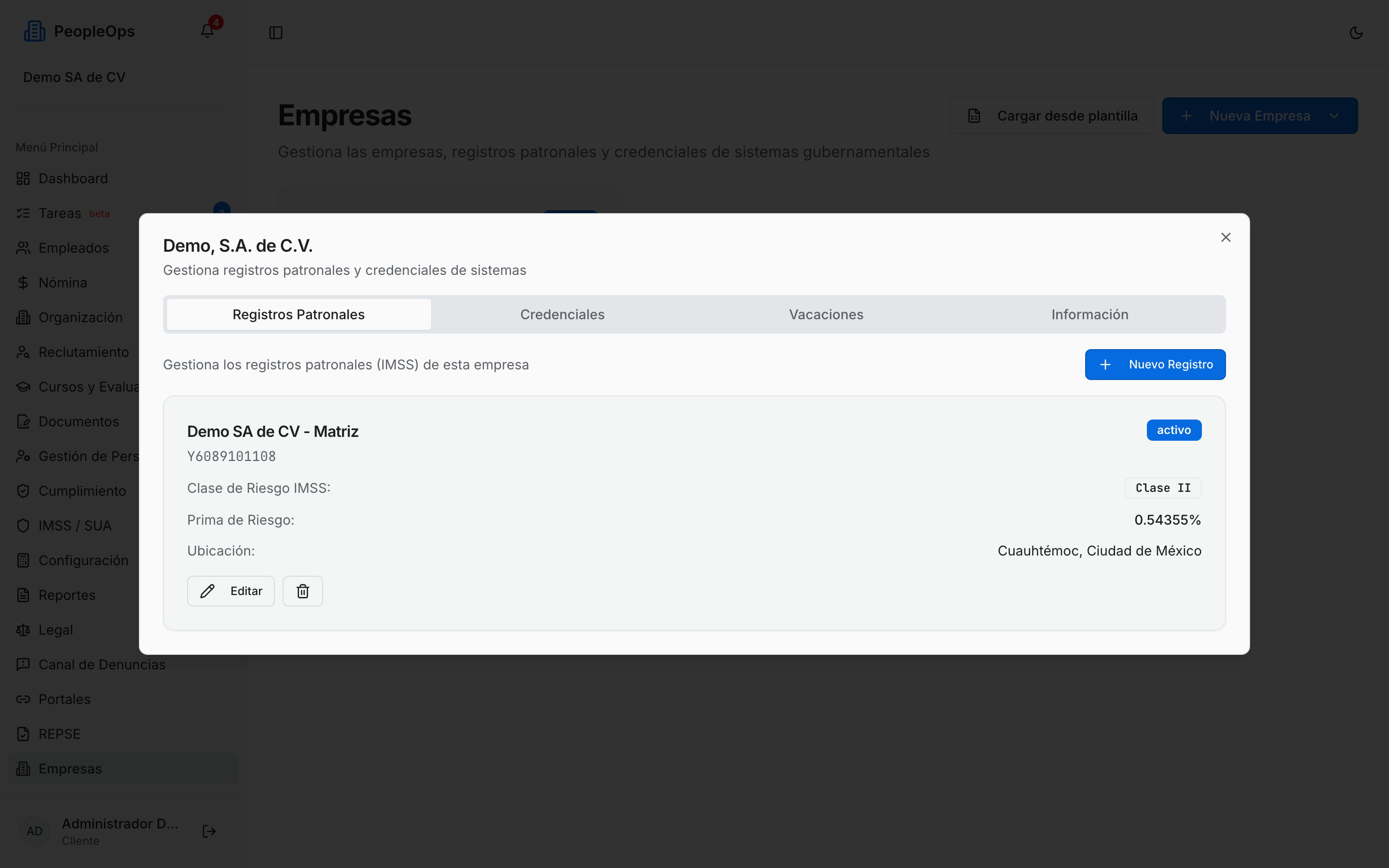
Task: Click Editar for Demo SA de CV - Matriz
Action: point(231,591)
